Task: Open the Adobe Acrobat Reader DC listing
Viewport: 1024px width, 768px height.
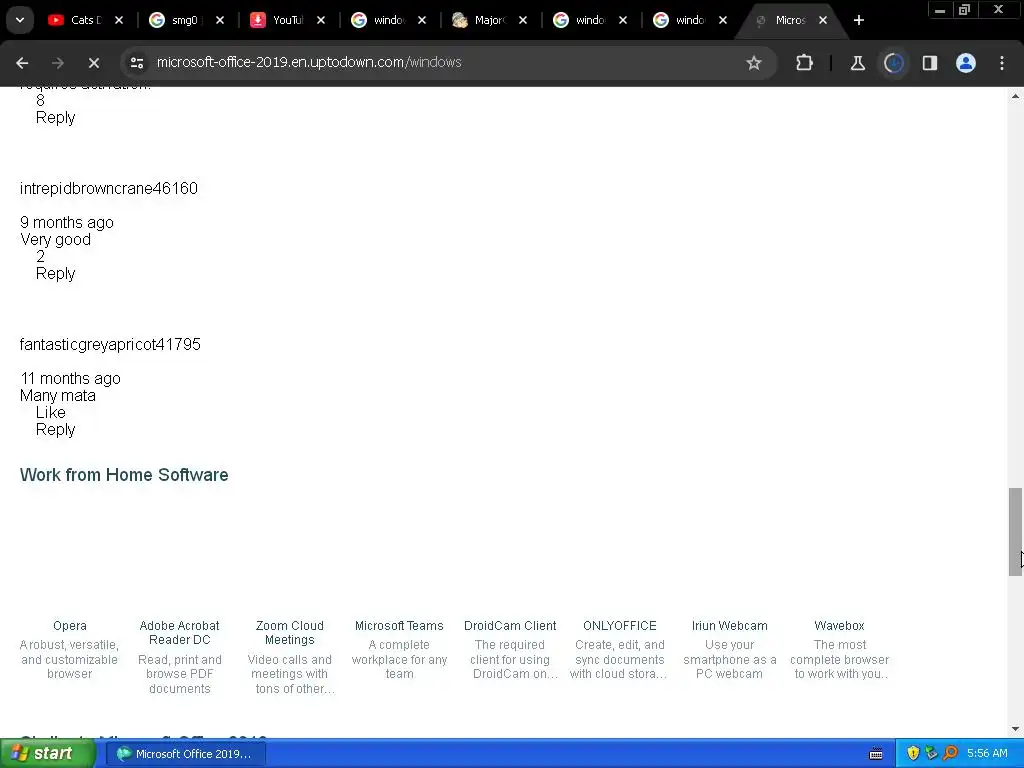Action: [180, 633]
